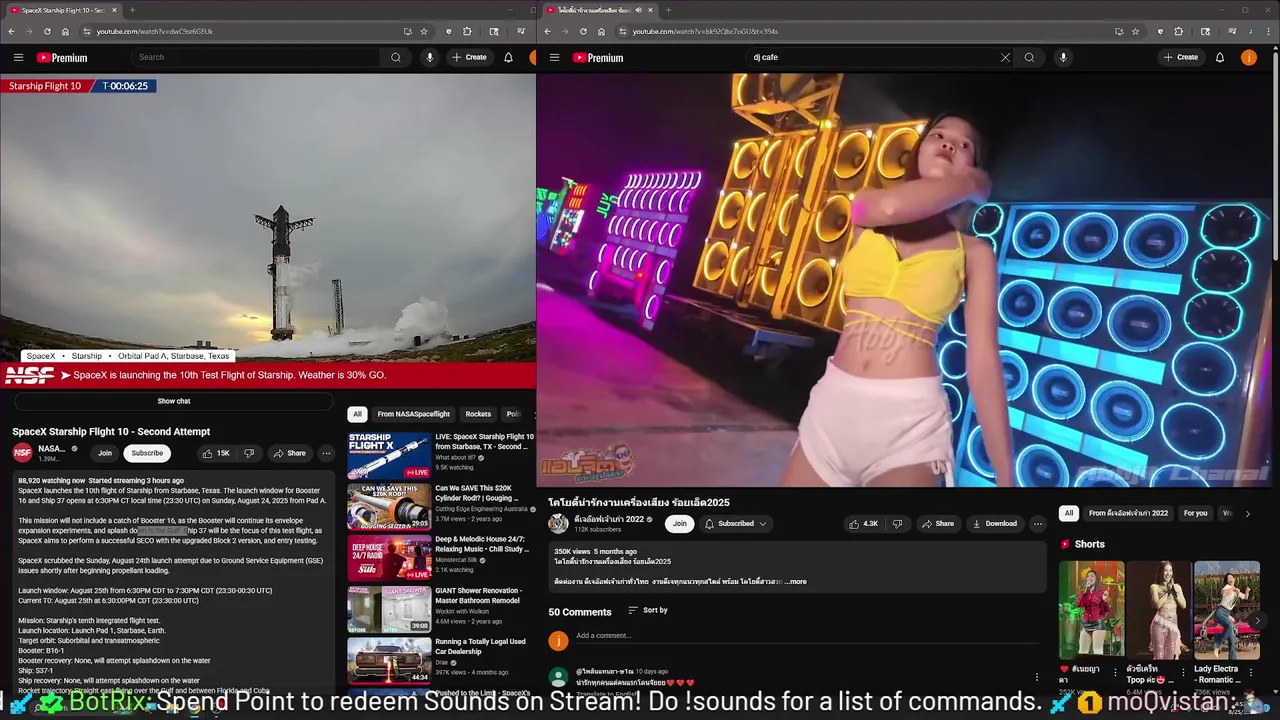Image resolution: width=1280 pixels, height=720 pixels.
Task: Click the left browser's address bar URL
Action: 155,31
